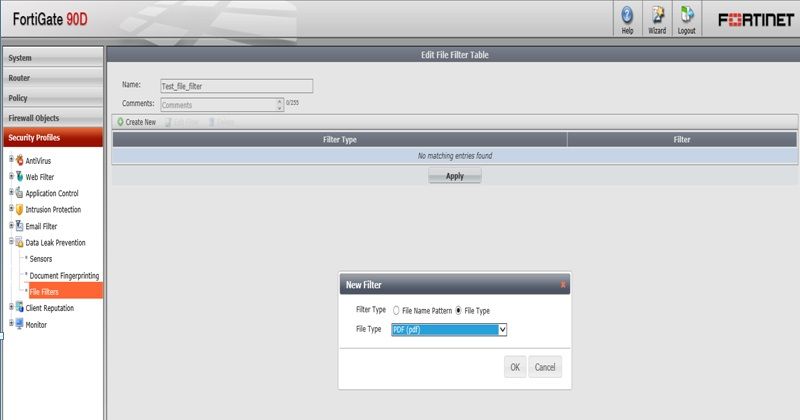
Task: Click the Filter Type column header
Action: pos(340,139)
